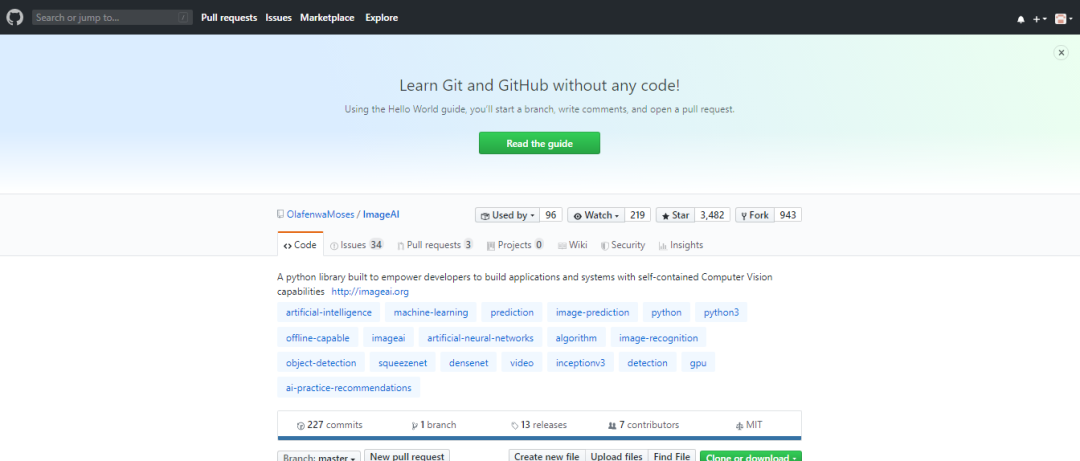This screenshot has height=461, width=1080.
Task: Open the algorithm topic tag
Action: [x=577, y=338]
